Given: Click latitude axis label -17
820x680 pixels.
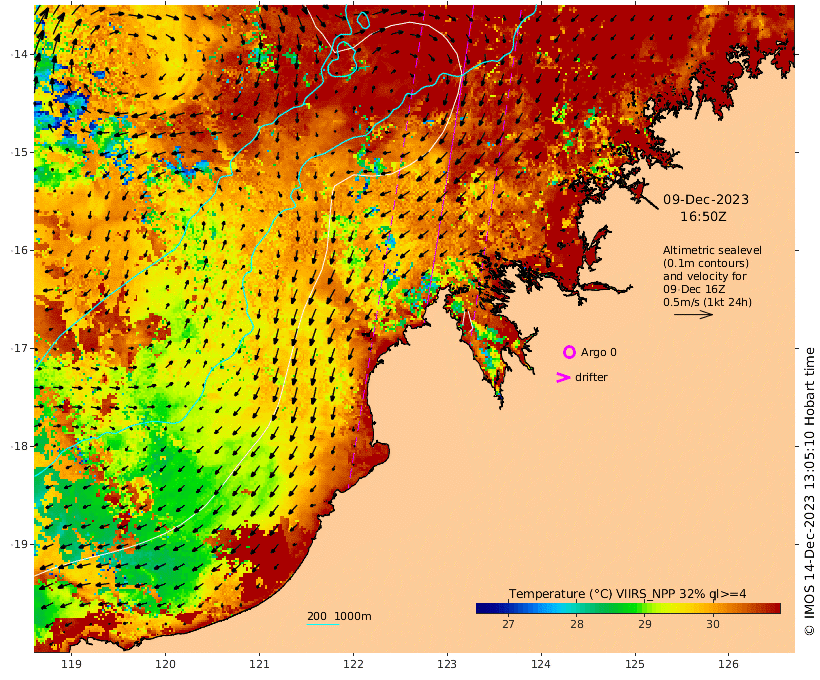Looking at the screenshot, I should tap(19, 348).
